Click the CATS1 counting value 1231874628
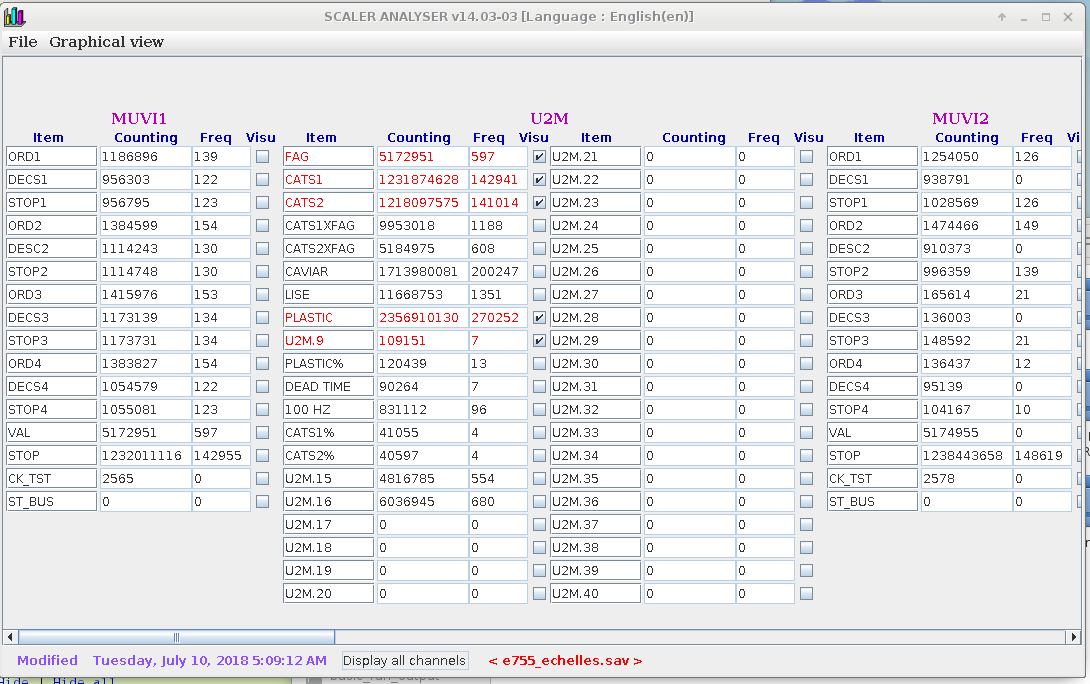Image resolution: width=1090 pixels, height=684 pixels. (423, 180)
